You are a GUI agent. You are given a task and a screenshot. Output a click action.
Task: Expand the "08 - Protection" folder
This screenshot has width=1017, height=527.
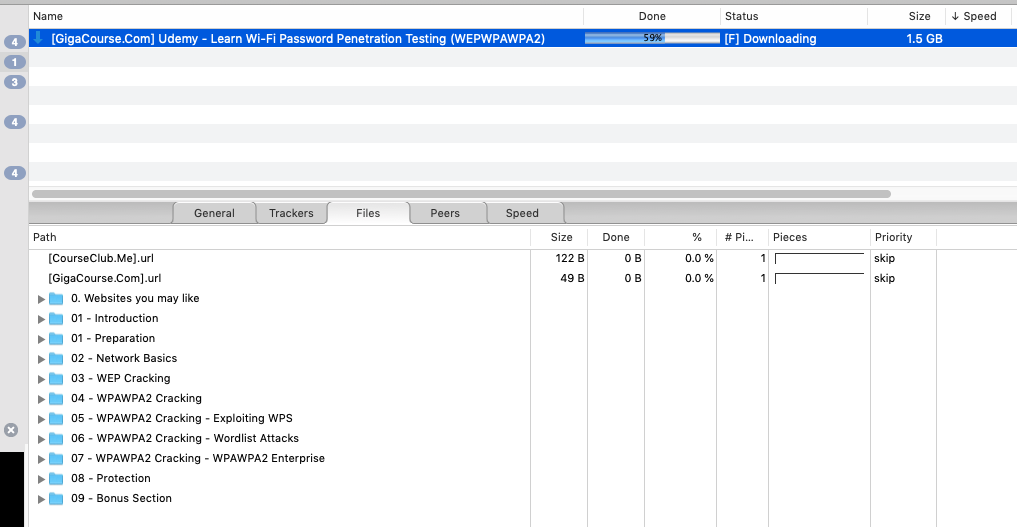[x=41, y=480]
